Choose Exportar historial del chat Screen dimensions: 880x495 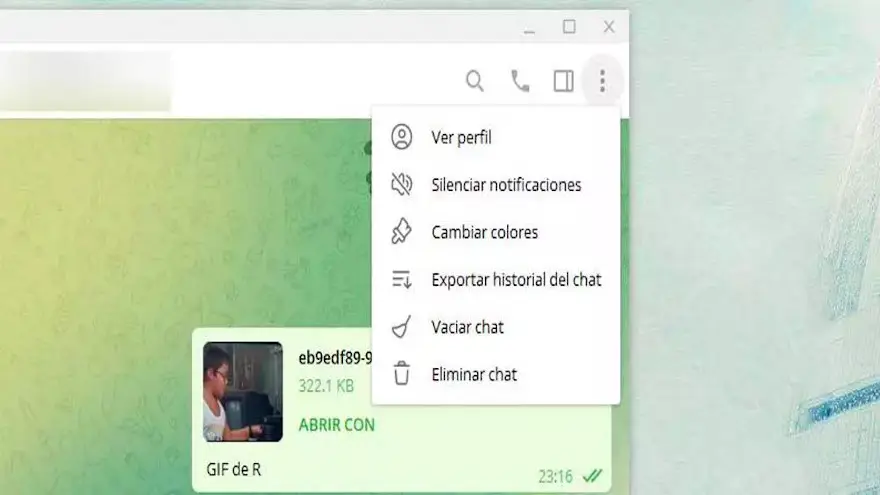pos(496,279)
